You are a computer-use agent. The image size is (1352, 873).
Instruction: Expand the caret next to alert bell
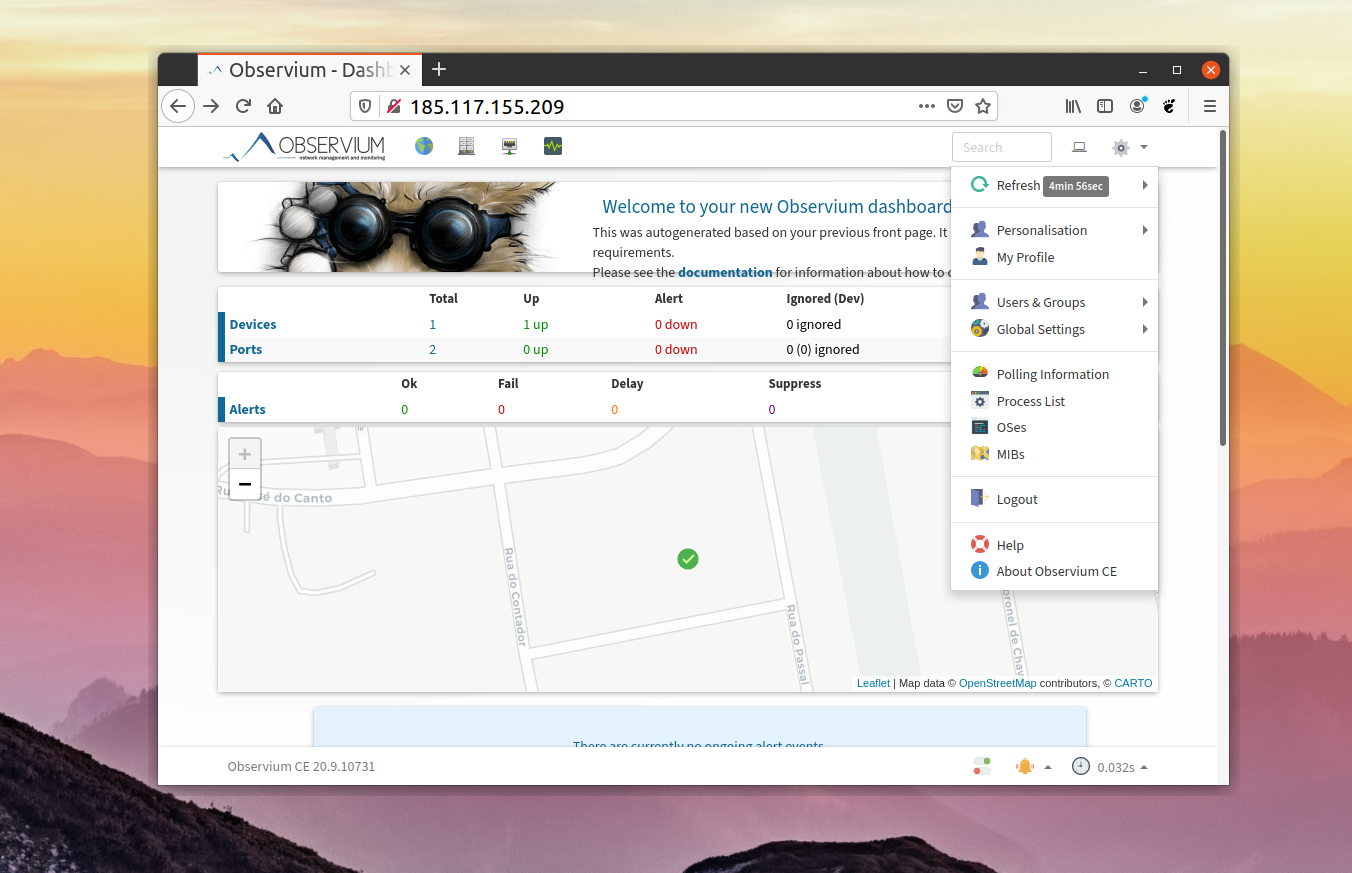(x=1048, y=768)
